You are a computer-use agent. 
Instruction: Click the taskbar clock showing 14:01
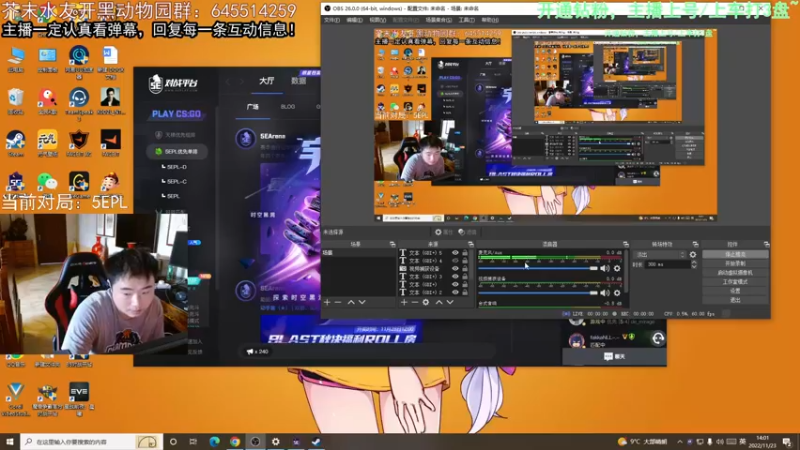coord(763,442)
